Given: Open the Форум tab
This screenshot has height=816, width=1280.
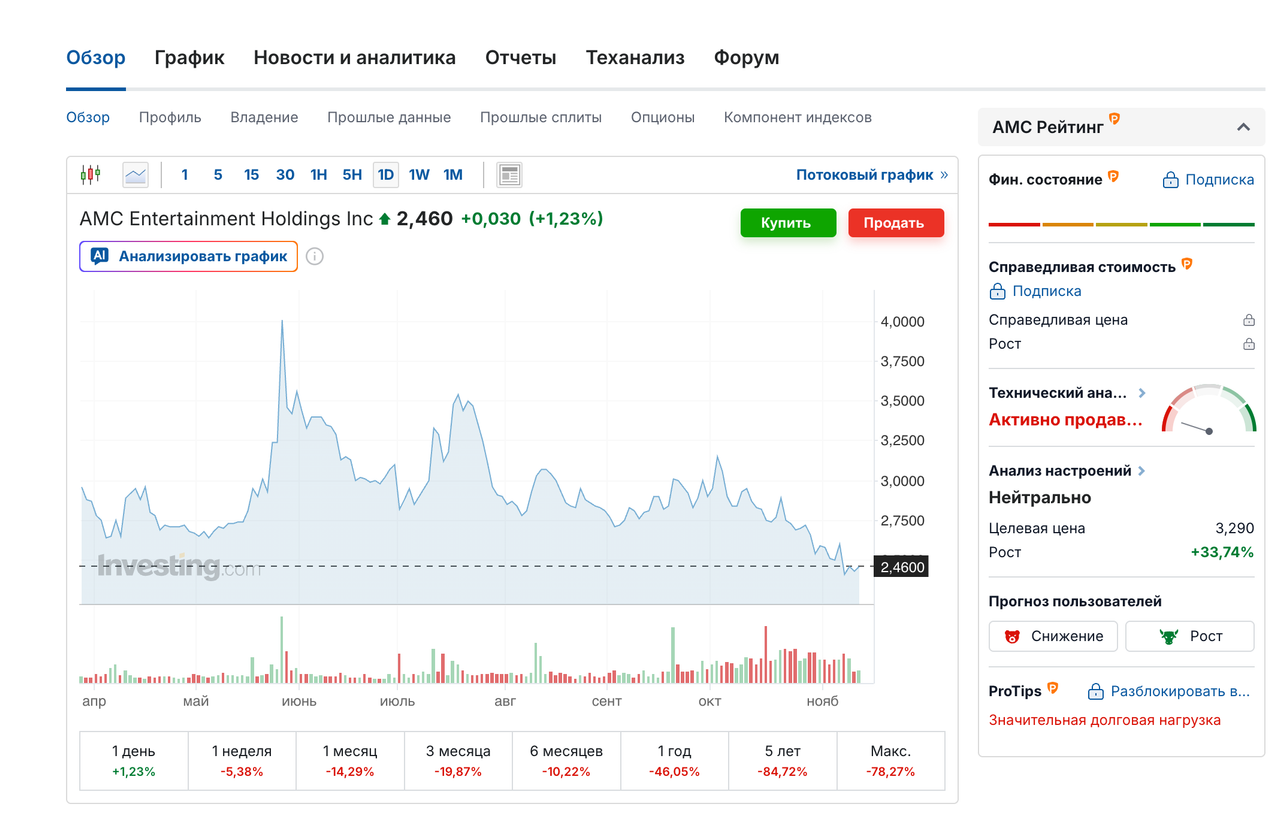Looking at the screenshot, I should click(746, 58).
